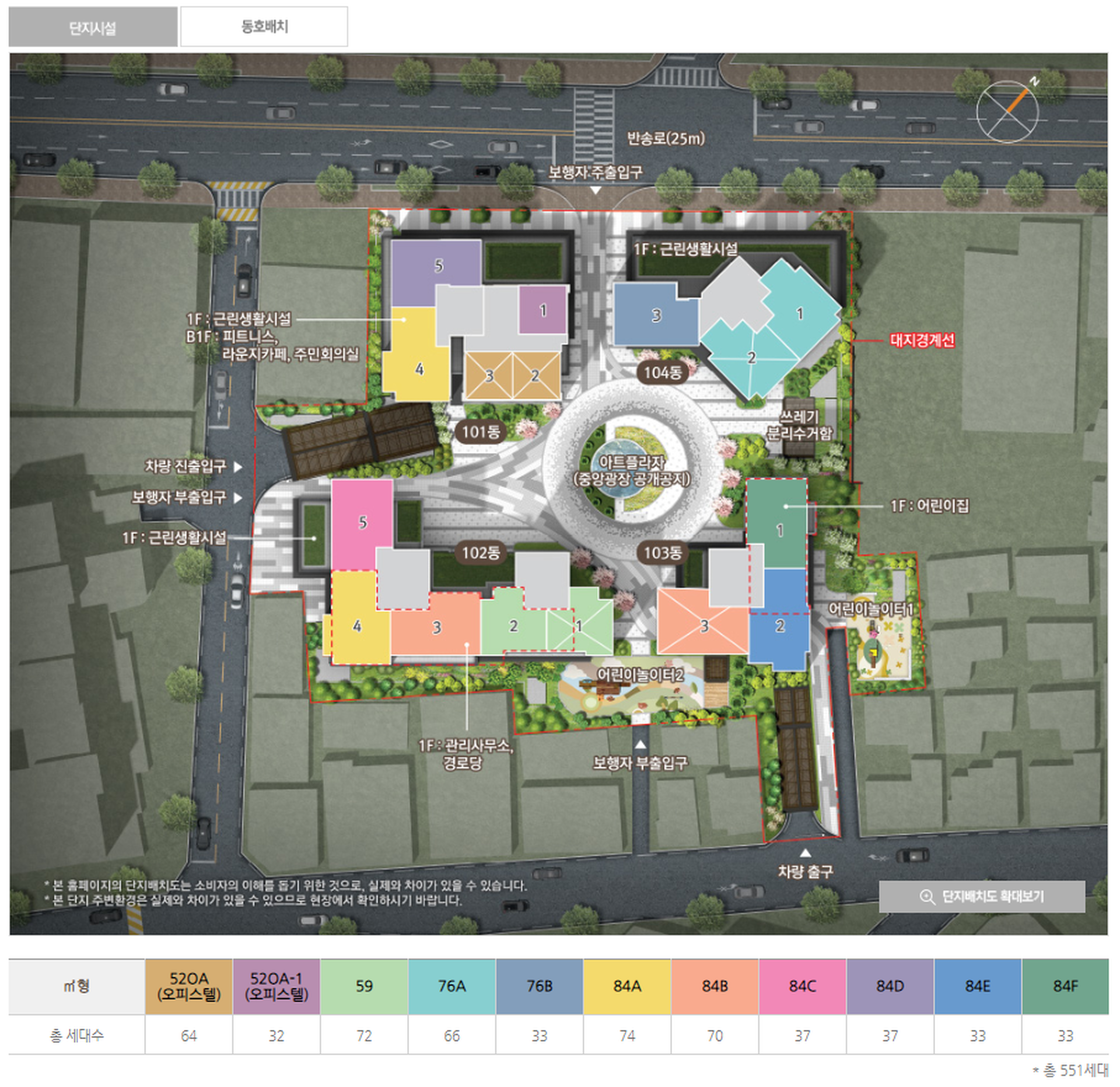Click the 84D legend swatch
Viewport: 1120px width, 1087px height.
[x=890, y=987]
